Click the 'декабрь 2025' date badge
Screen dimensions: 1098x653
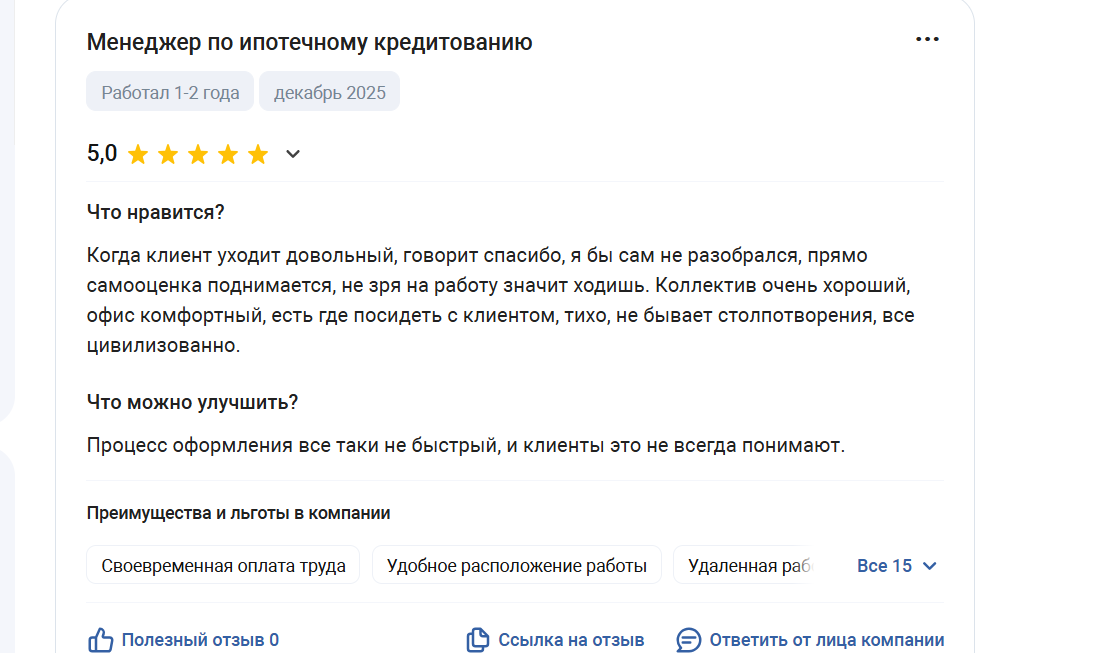point(329,93)
